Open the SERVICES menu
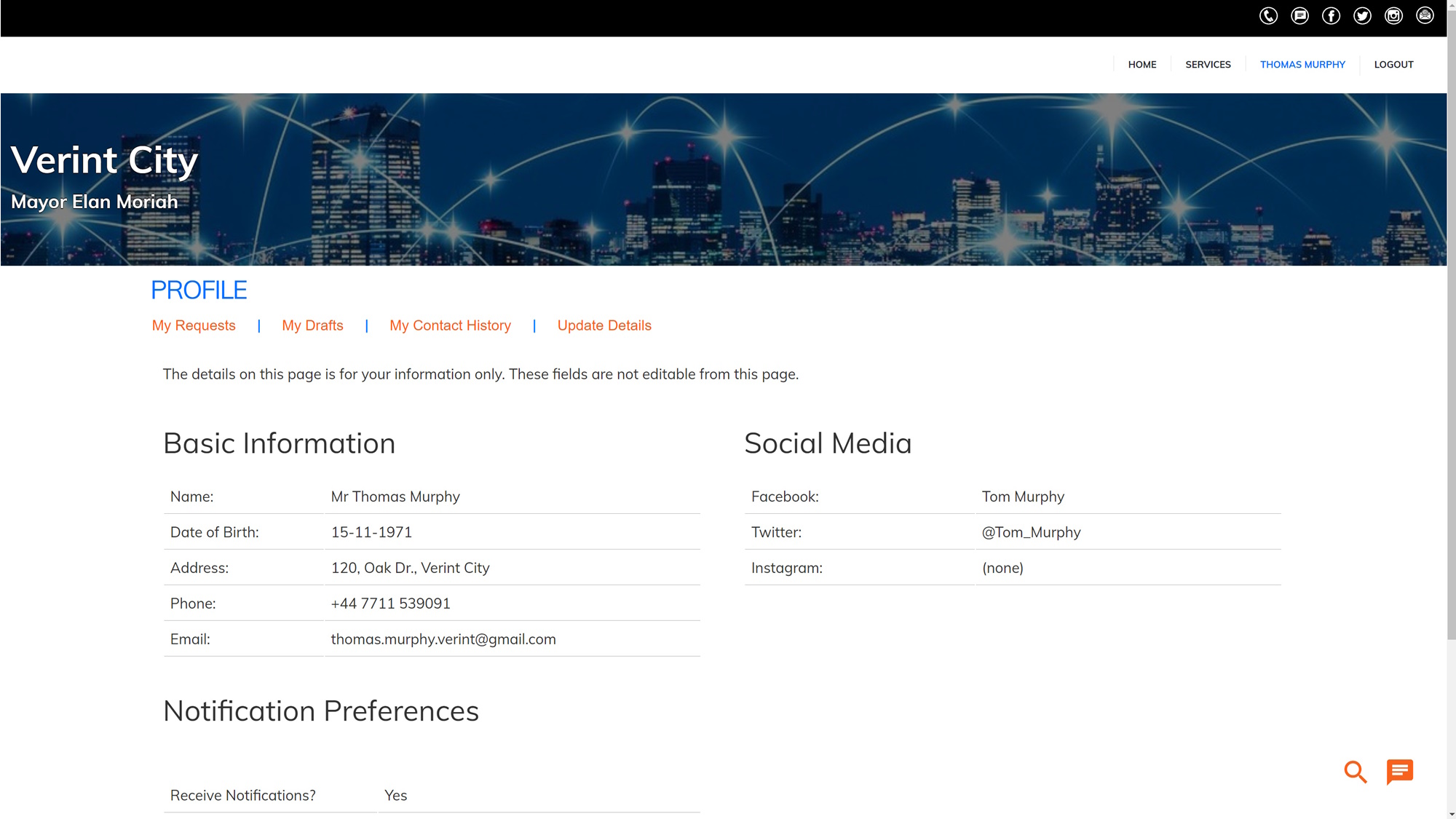Image resolution: width=1456 pixels, height=819 pixels. coord(1208,64)
